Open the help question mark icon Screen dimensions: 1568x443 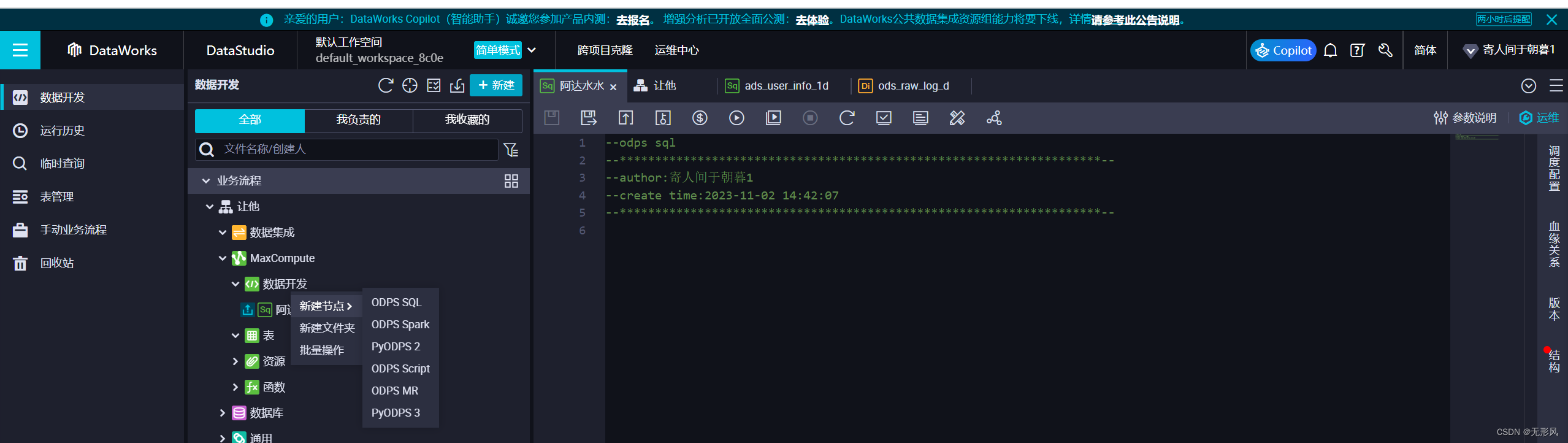click(1358, 50)
